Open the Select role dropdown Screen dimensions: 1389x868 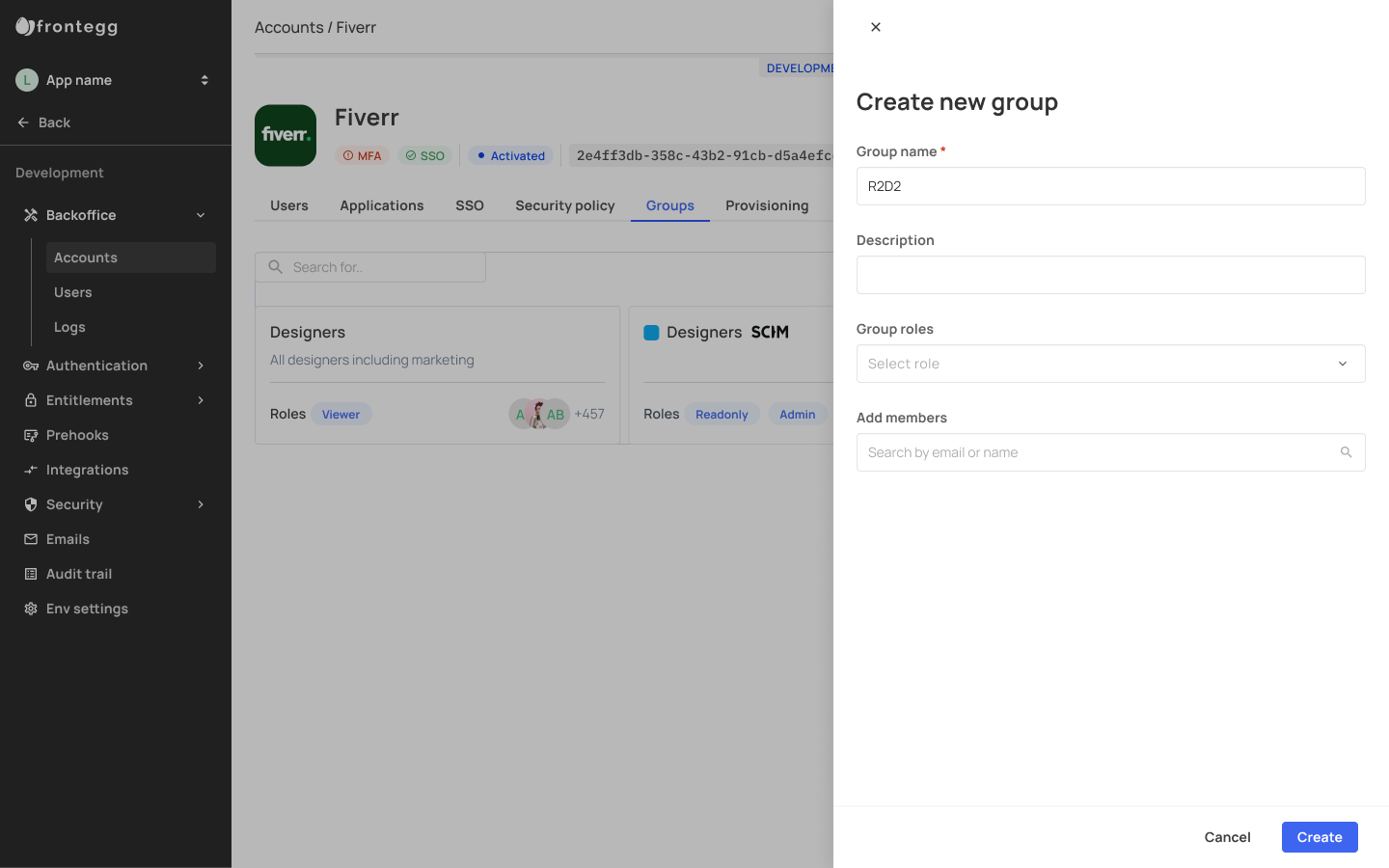click(1111, 364)
